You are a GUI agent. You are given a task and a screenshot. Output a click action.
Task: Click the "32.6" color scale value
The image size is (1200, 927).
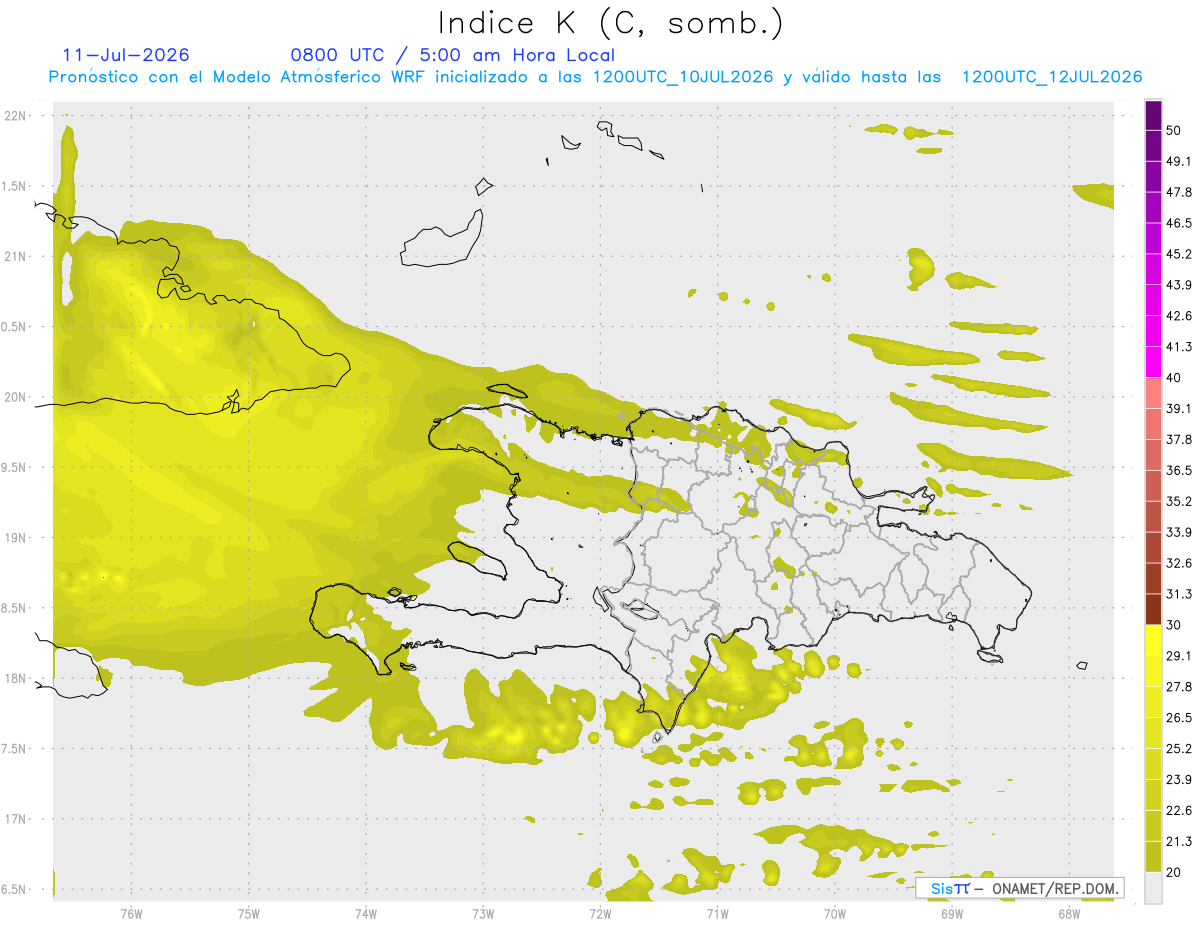1179,563
